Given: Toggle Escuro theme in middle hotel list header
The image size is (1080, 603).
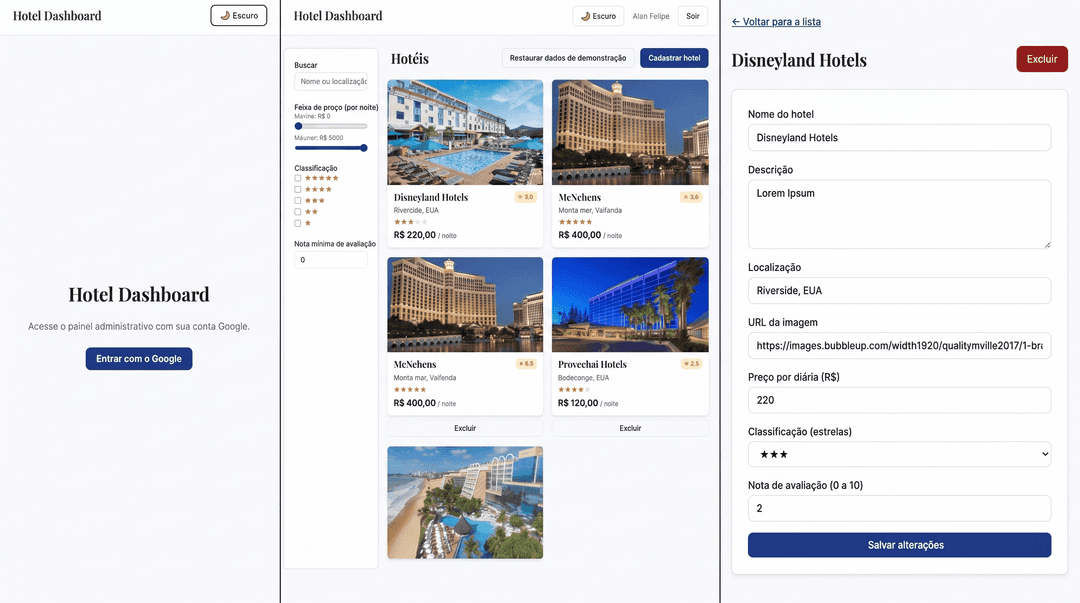Looking at the screenshot, I should coord(598,16).
